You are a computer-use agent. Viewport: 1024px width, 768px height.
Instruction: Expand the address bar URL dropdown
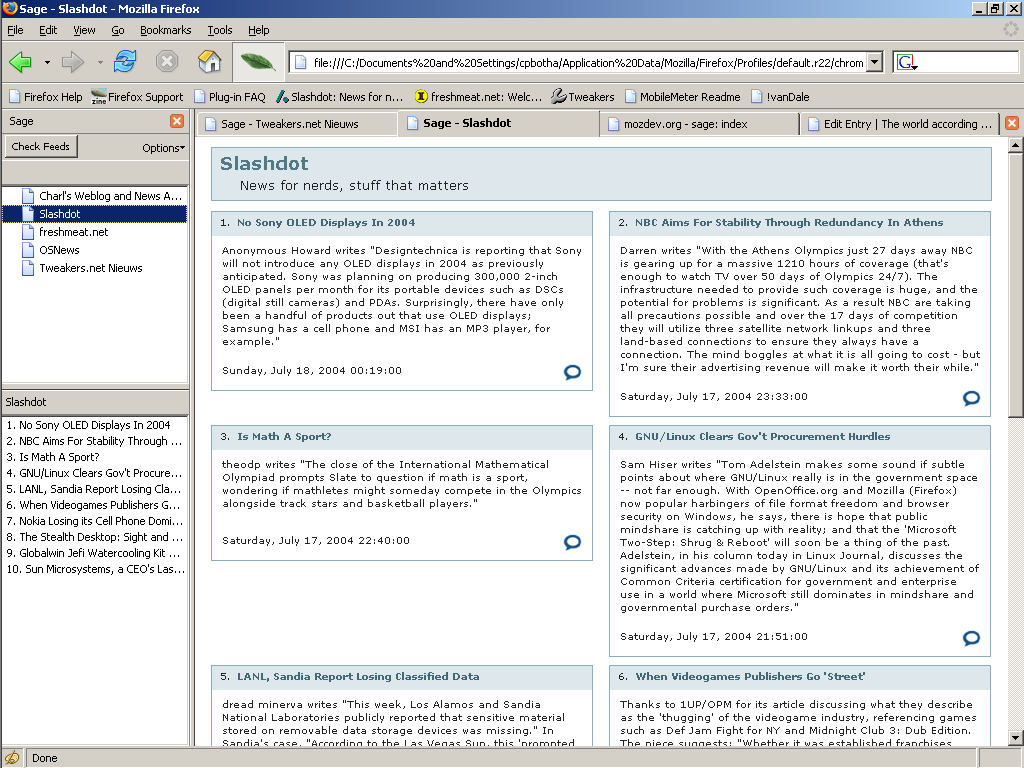pos(875,63)
